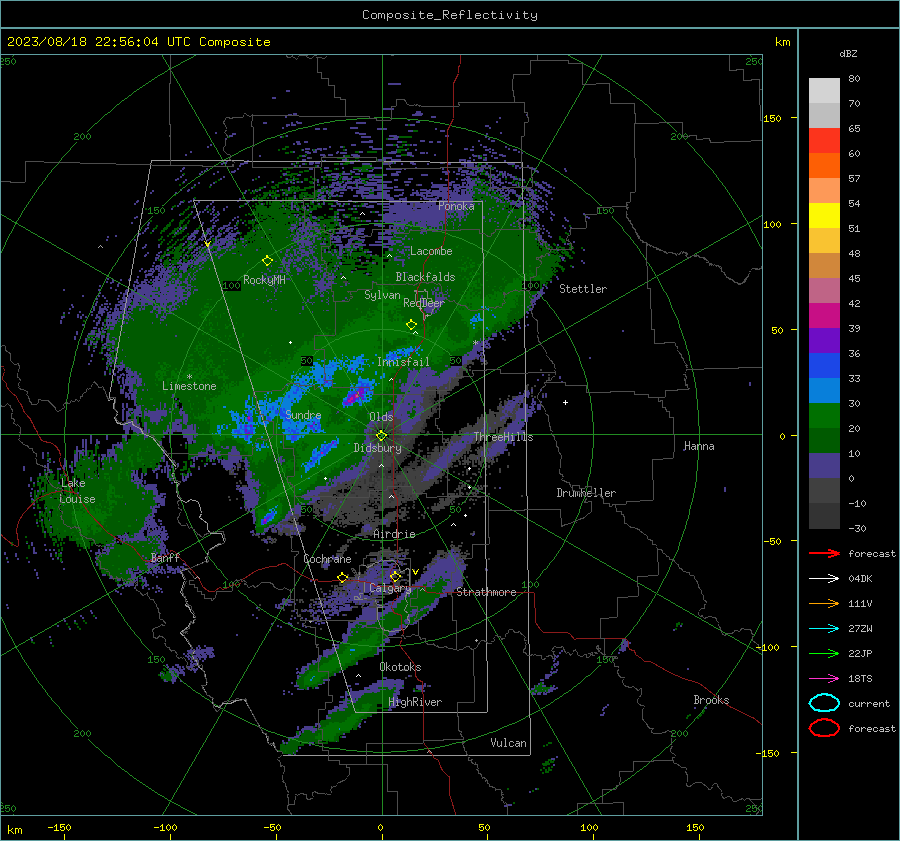The height and width of the screenshot is (841, 900).
Task: Click the Hanna city label
Action: point(699,446)
